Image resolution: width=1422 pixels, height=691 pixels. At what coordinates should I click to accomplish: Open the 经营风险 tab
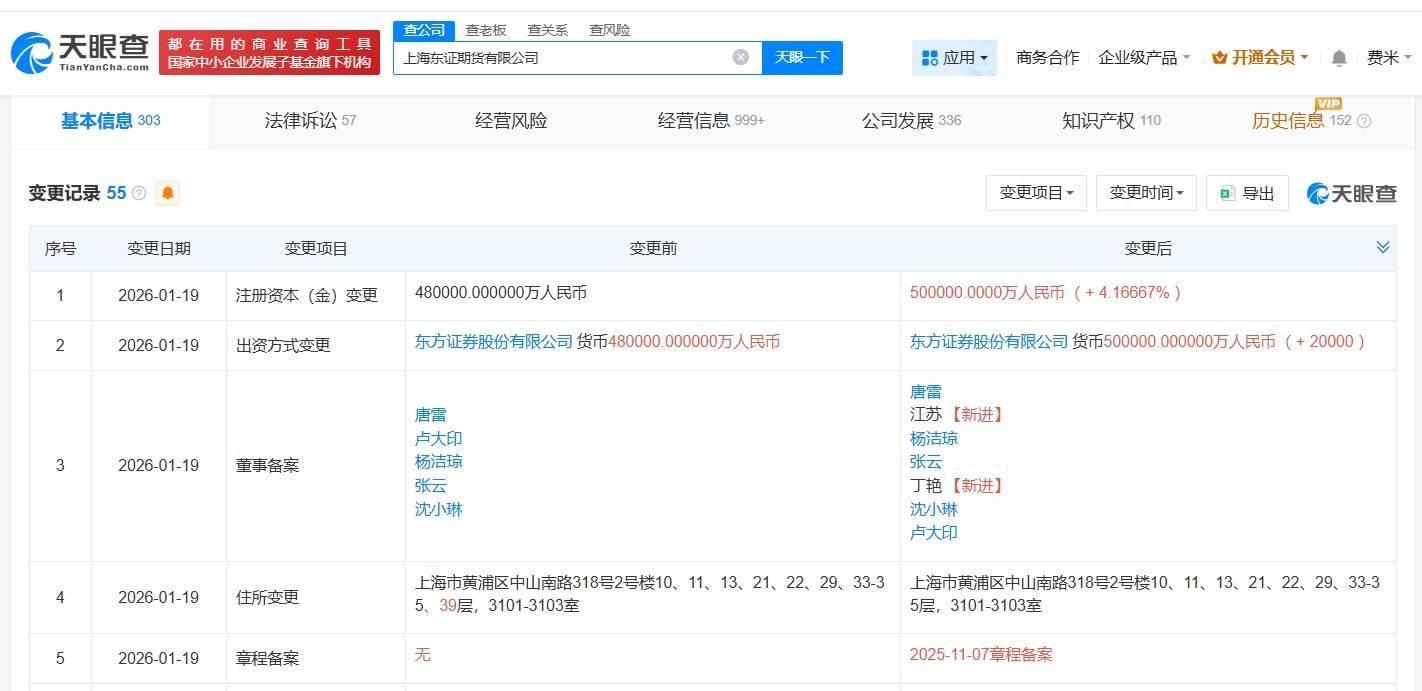(511, 121)
